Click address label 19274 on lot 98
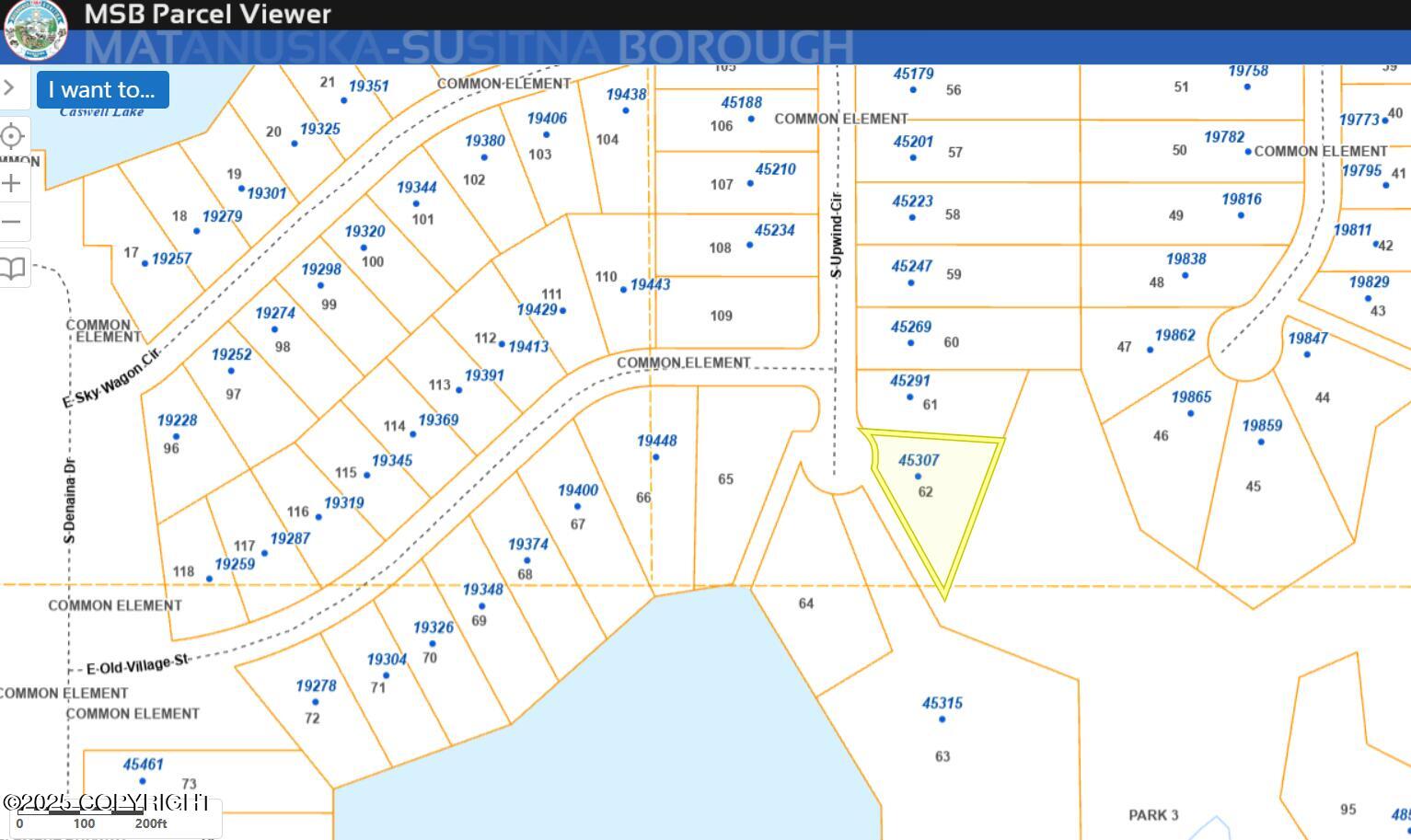The width and height of the screenshot is (1411, 840). (x=275, y=313)
